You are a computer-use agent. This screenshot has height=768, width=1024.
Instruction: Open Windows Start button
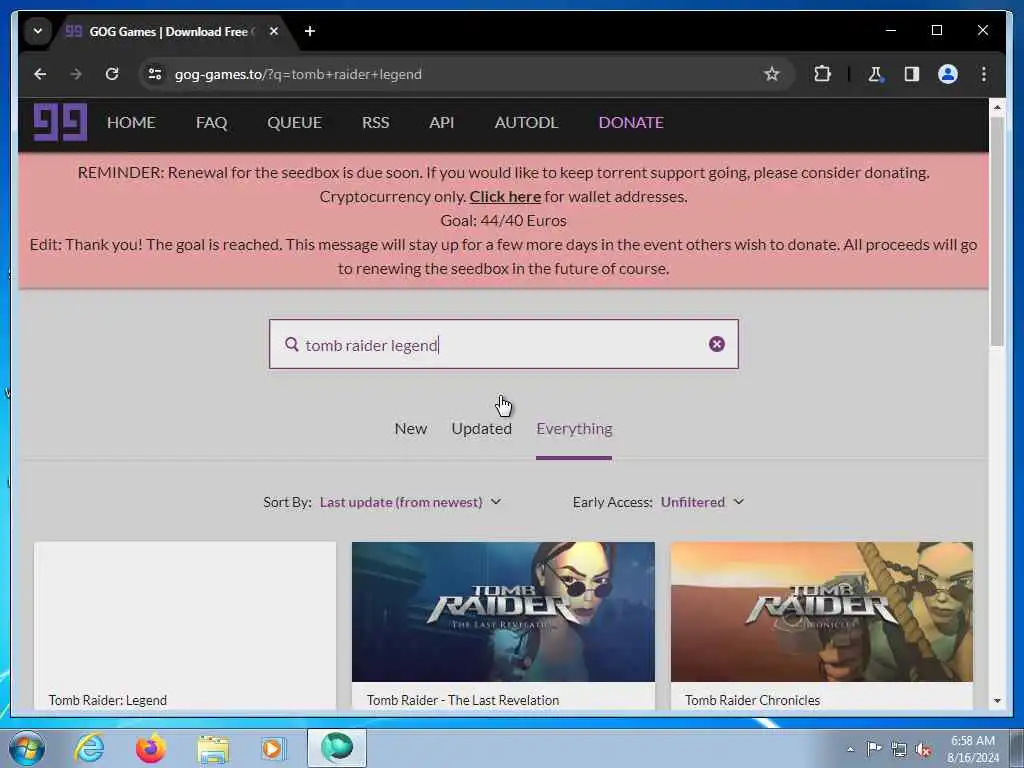(x=27, y=748)
